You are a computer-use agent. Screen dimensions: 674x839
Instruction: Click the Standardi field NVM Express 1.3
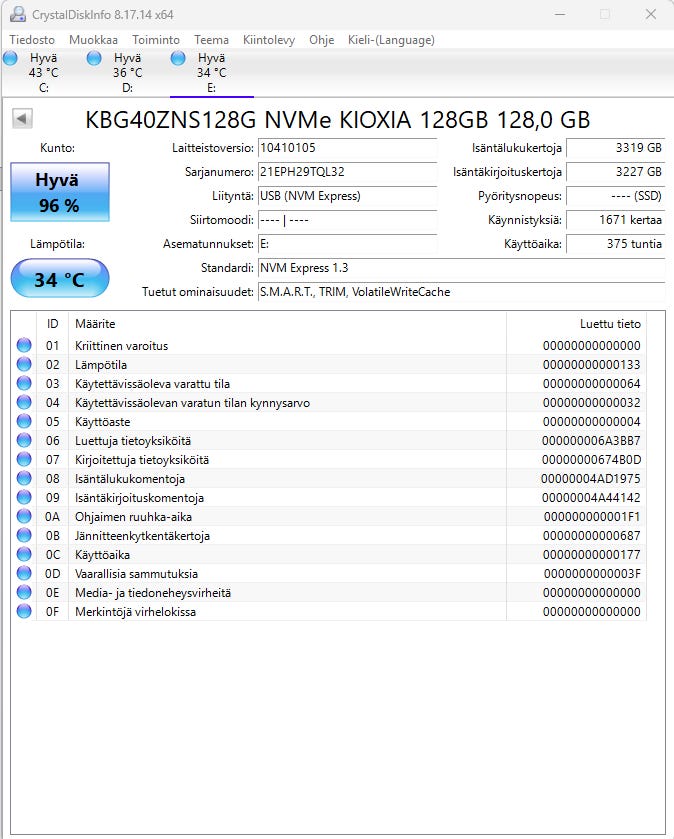pyautogui.click(x=461, y=268)
